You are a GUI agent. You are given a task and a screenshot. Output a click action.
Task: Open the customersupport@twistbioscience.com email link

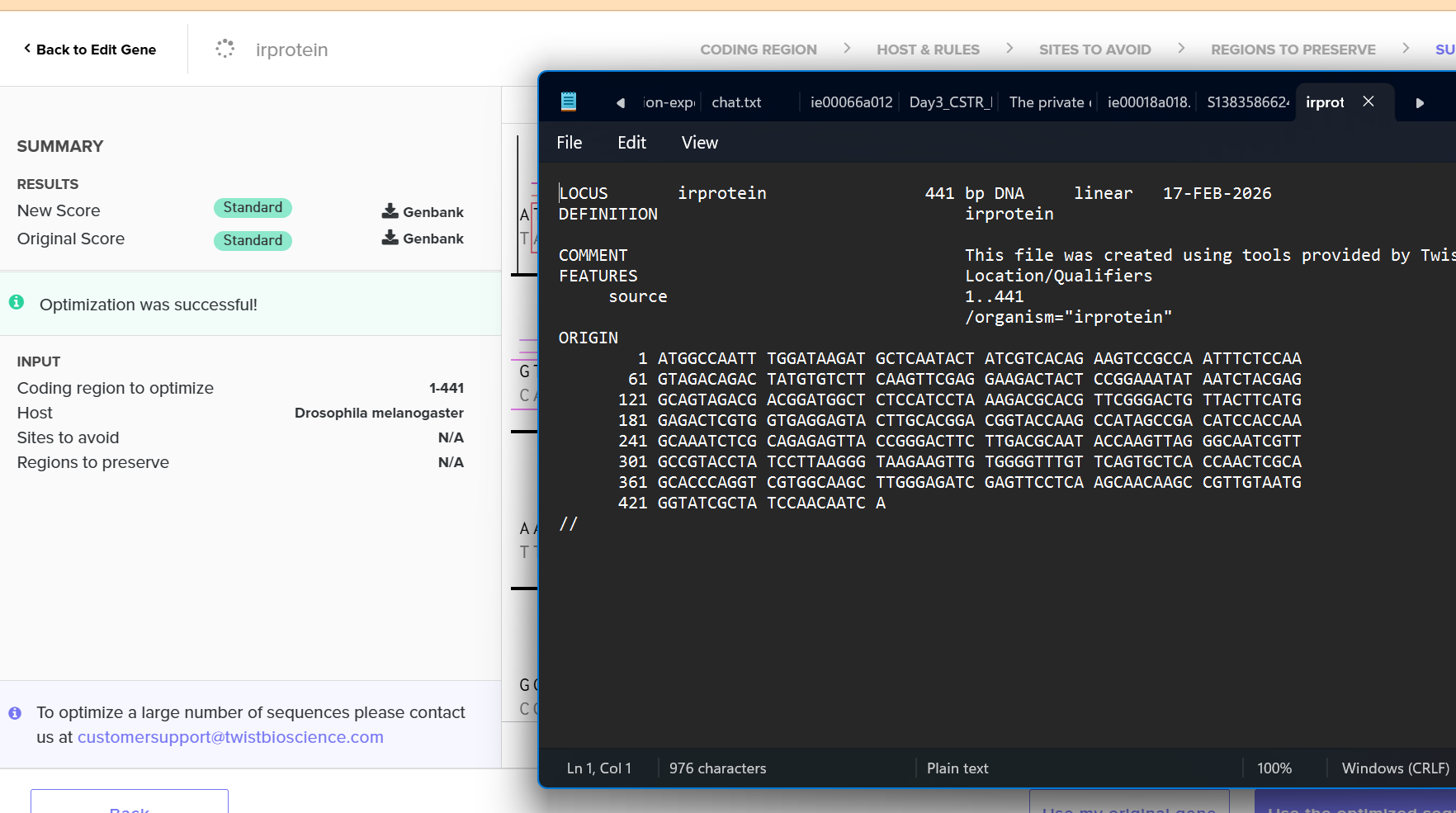(230, 737)
